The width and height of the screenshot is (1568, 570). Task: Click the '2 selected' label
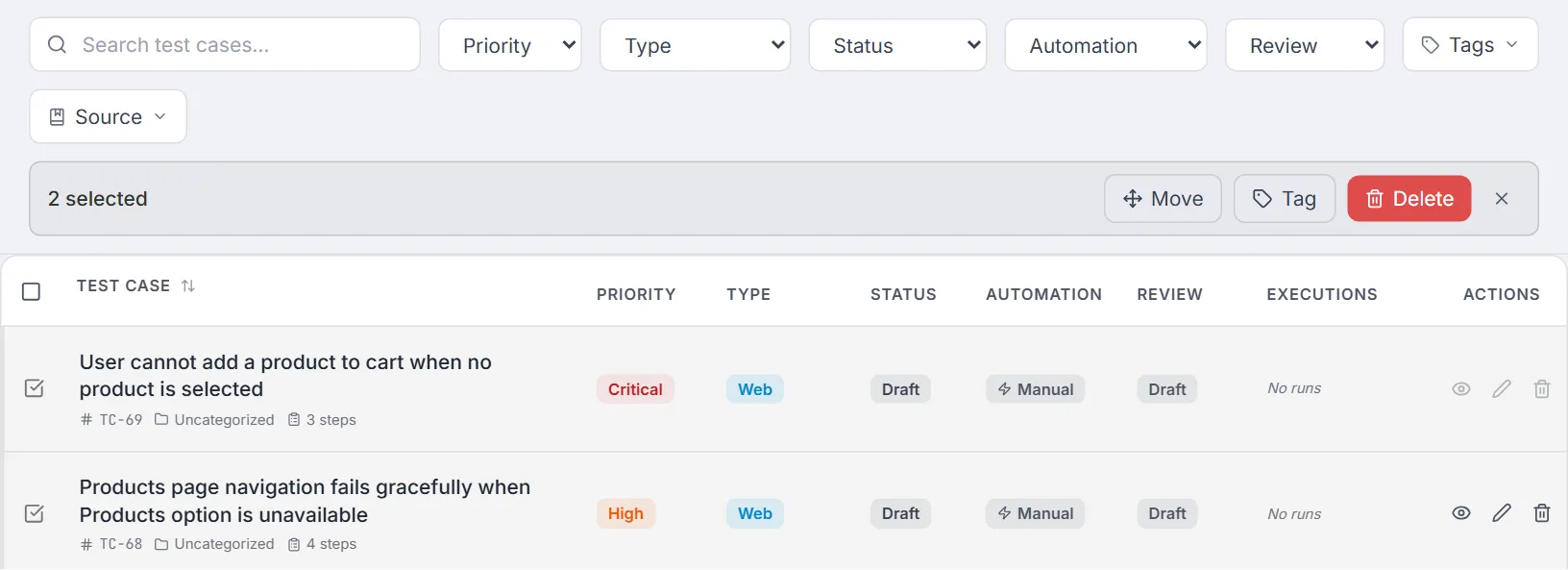click(x=98, y=199)
